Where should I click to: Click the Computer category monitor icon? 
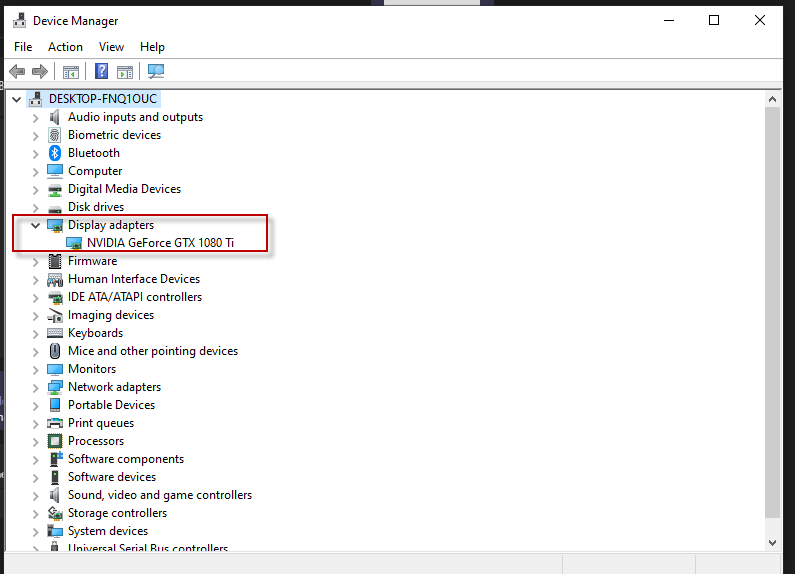pos(55,171)
